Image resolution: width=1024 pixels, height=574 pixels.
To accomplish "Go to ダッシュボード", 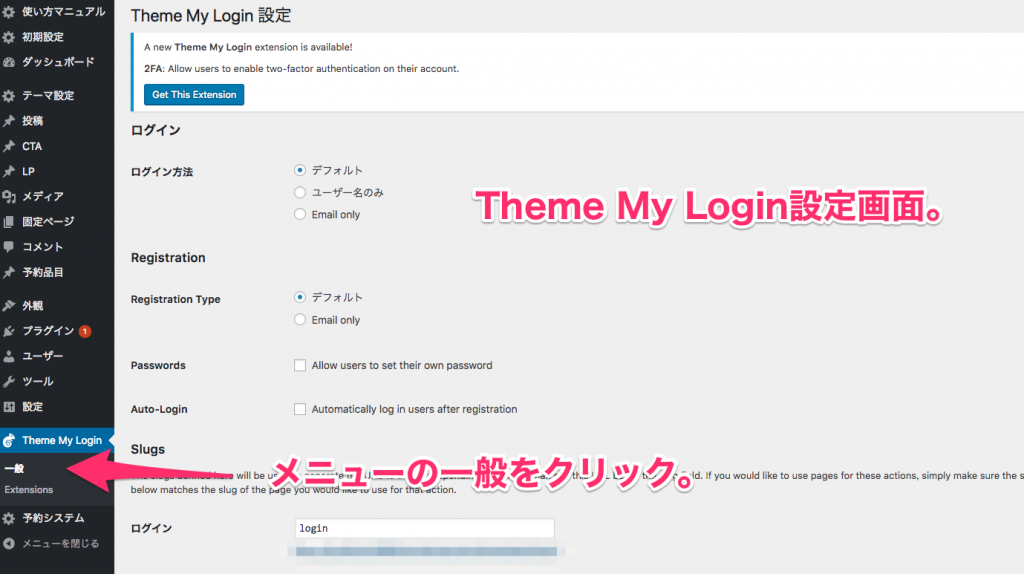I will point(57,62).
